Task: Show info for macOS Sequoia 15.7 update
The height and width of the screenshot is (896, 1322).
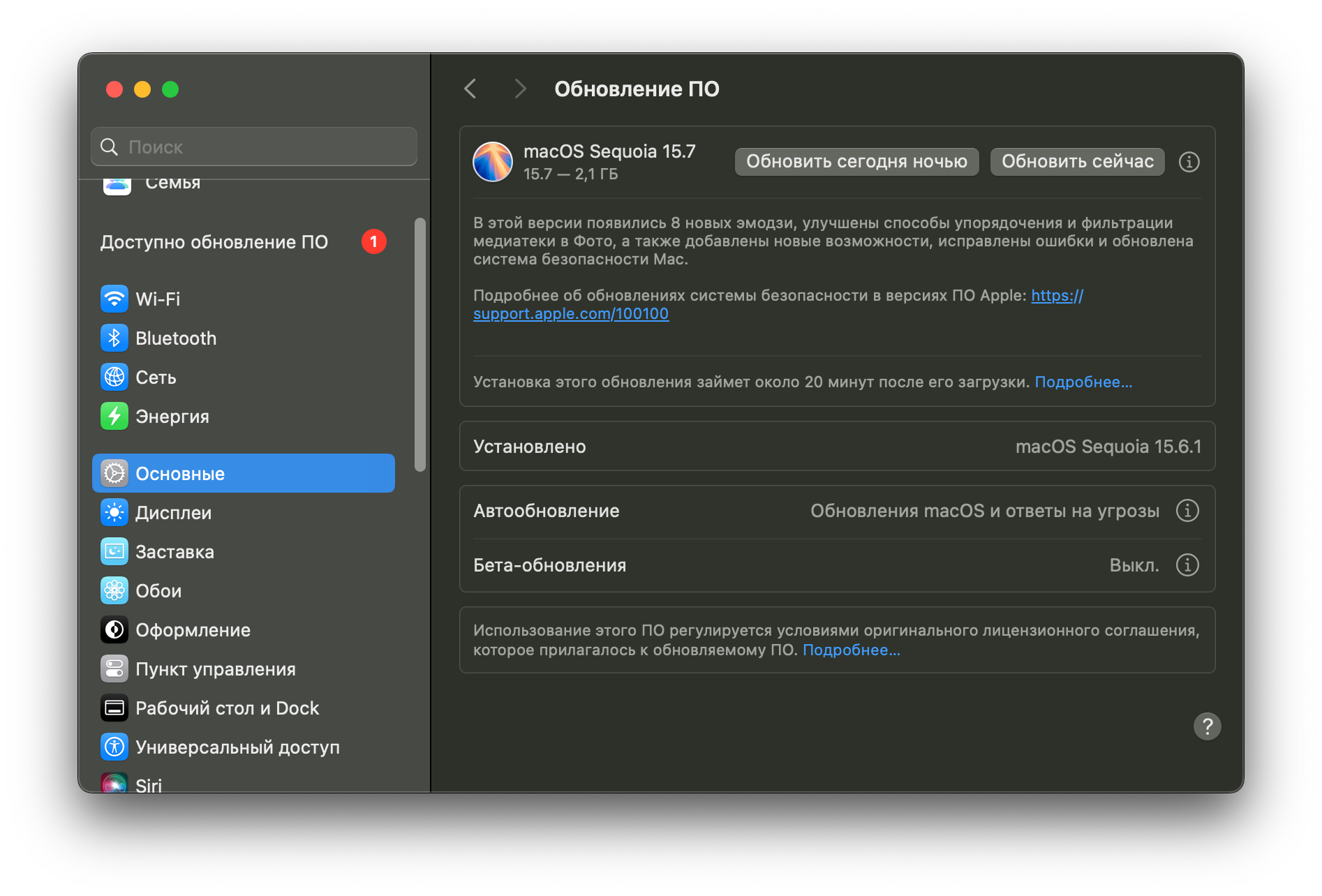Action: pyautogui.click(x=1189, y=162)
